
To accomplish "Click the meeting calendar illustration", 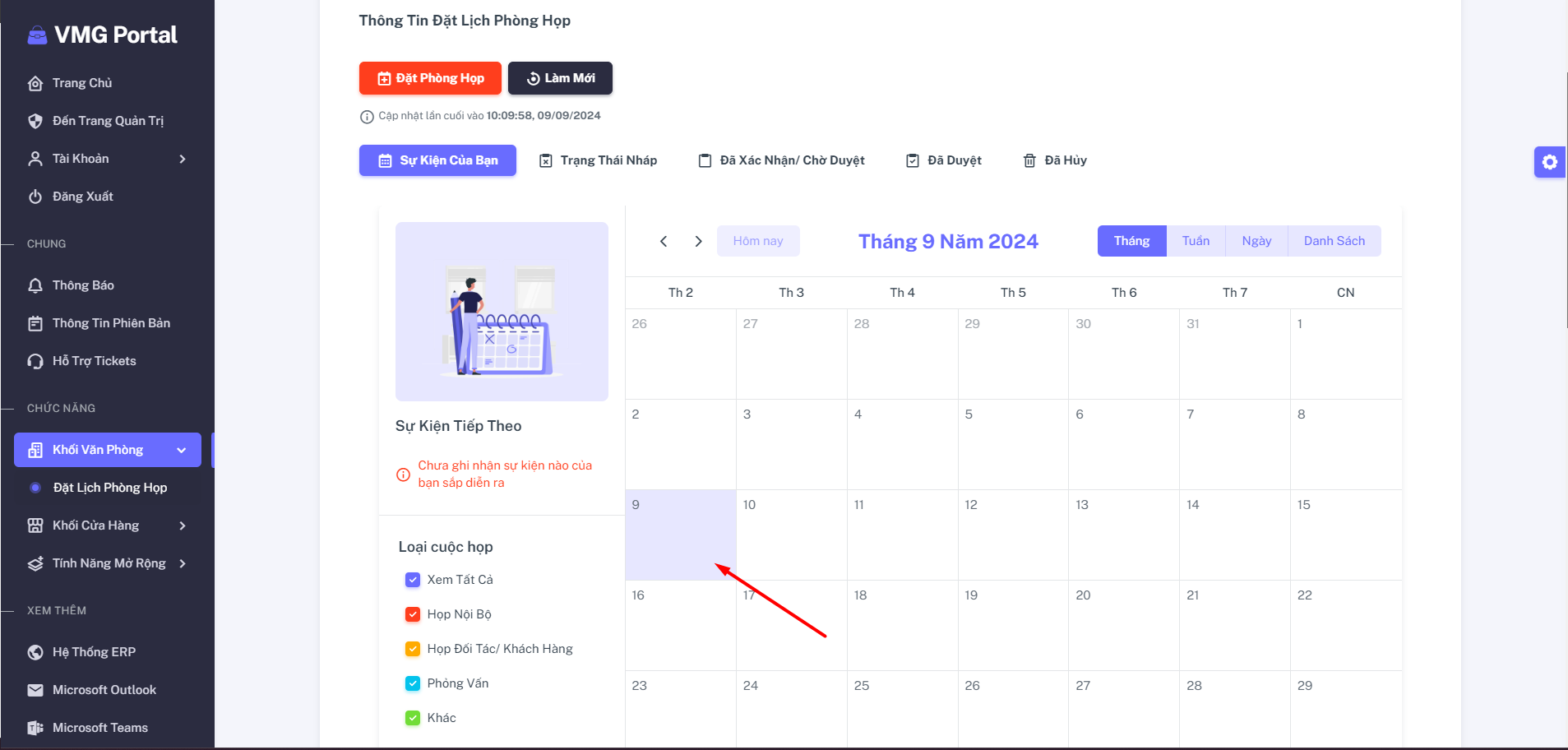I will pyautogui.click(x=502, y=312).
